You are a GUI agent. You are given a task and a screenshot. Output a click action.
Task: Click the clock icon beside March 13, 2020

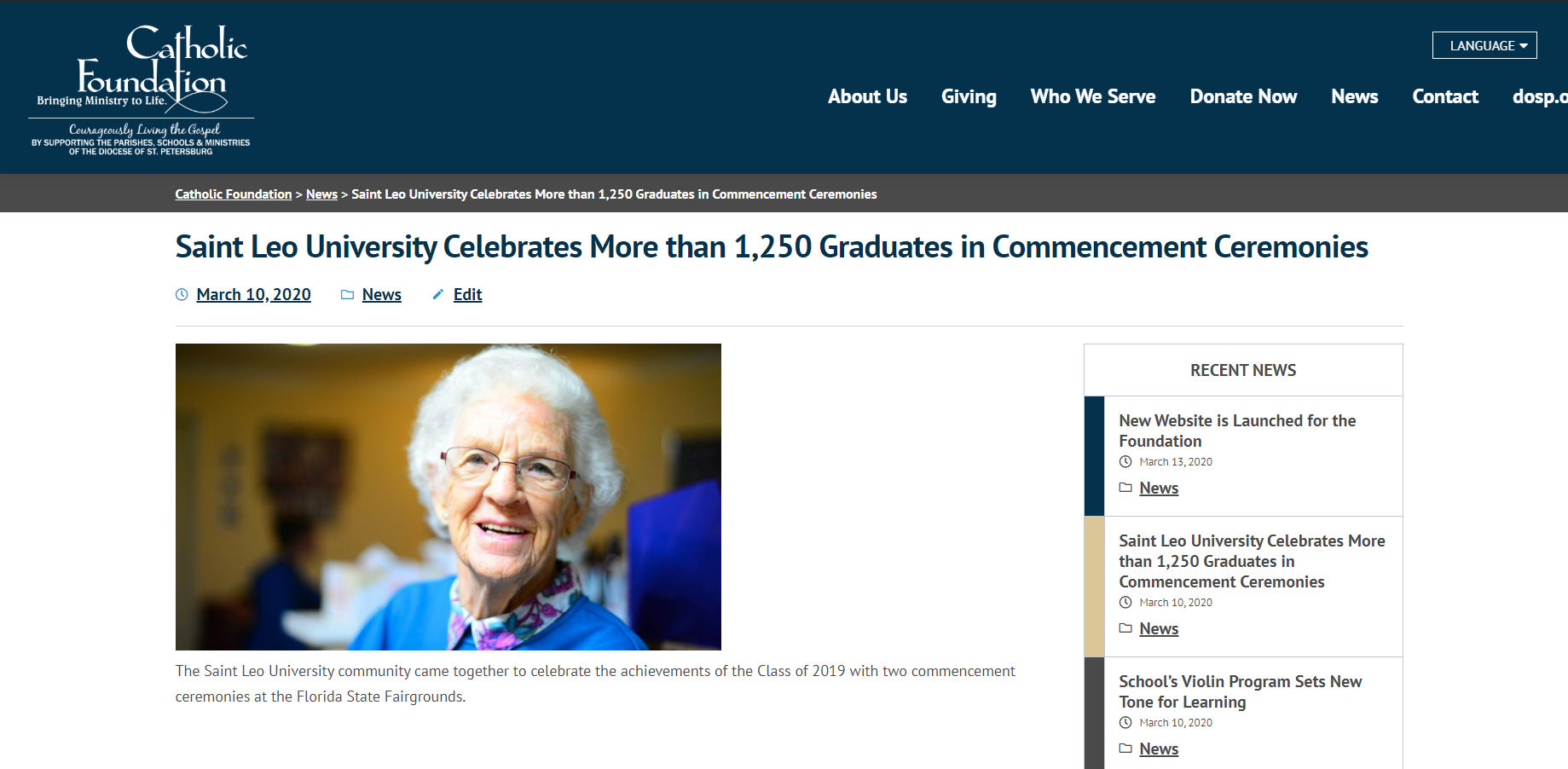(1125, 462)
